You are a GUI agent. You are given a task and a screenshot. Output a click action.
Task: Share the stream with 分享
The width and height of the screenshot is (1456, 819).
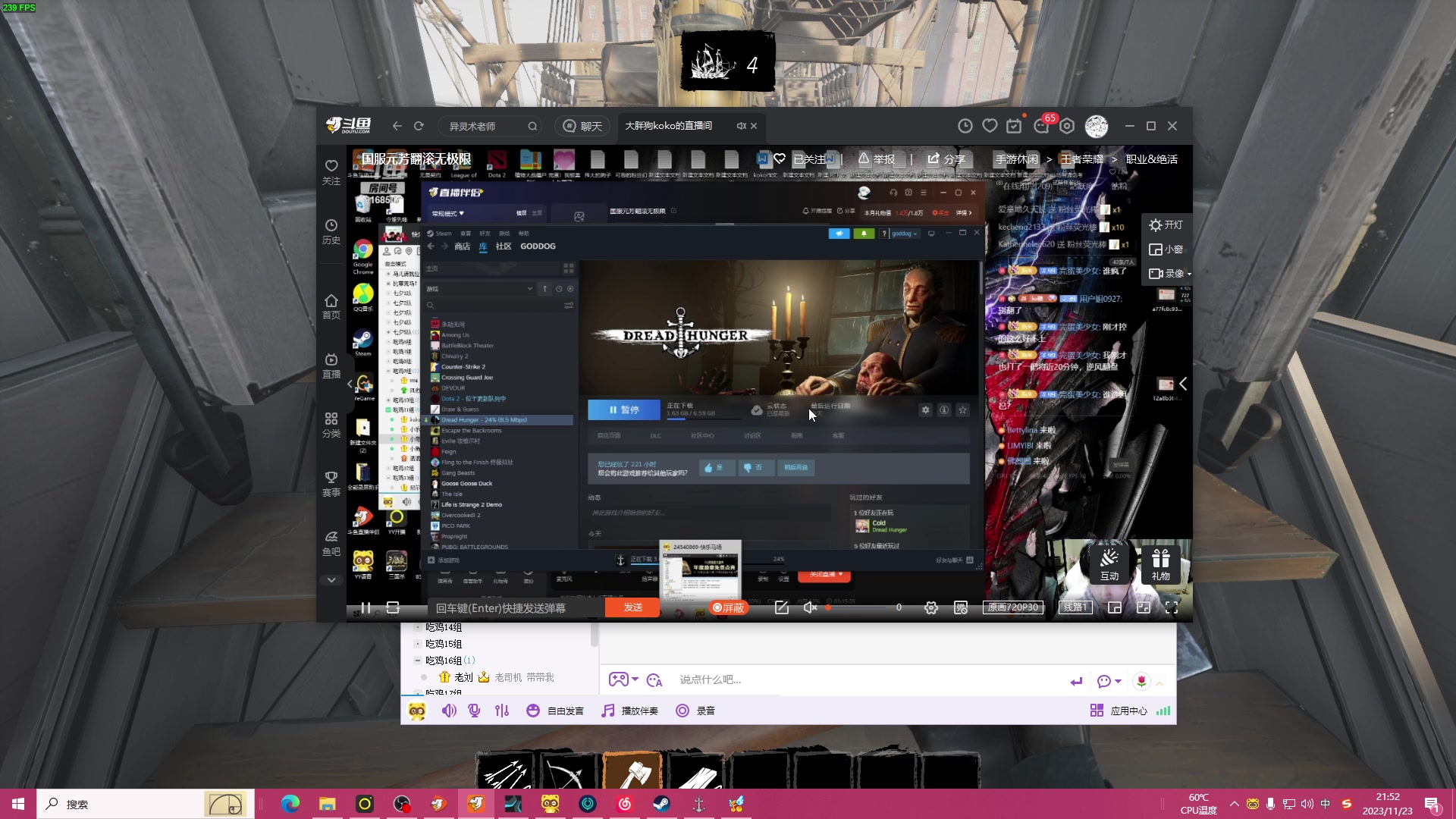click(946, 159)
